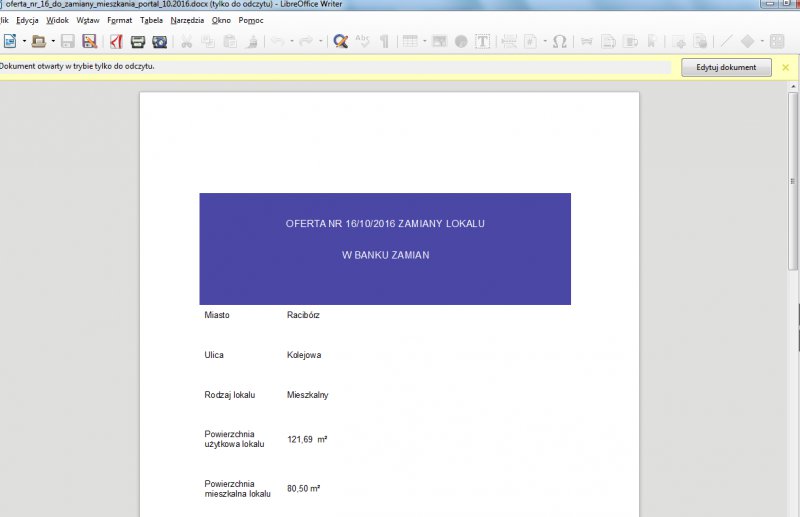Click the Insert Footnote icon
Image resolution: width=800 pixels, height=517 pixels.
click(x=608, y=41)
